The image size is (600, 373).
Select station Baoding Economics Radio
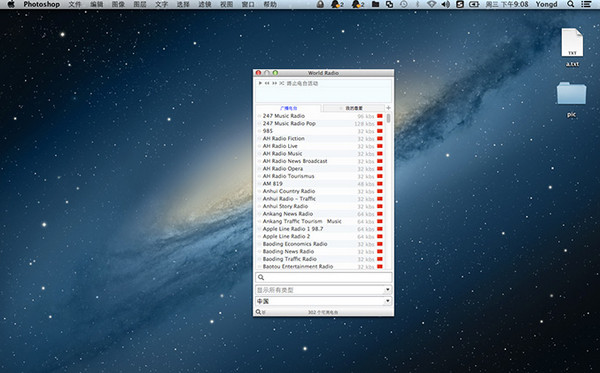click(x=295, y=244)
